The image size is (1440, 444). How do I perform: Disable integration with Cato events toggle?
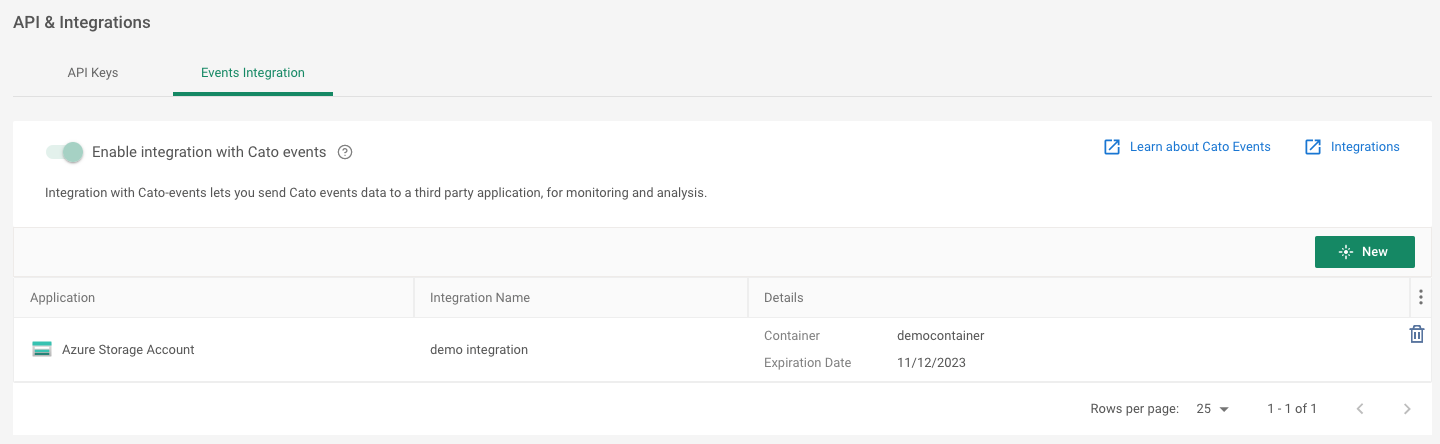coord(65,153)
